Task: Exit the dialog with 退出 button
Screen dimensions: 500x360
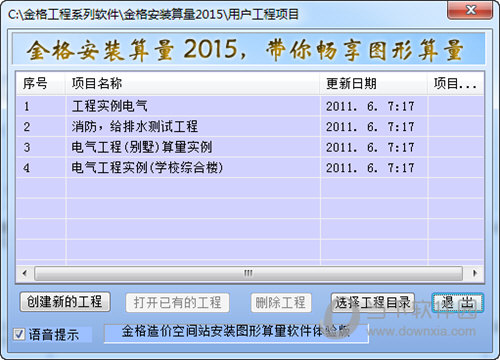Action: (x=458, y=303)
